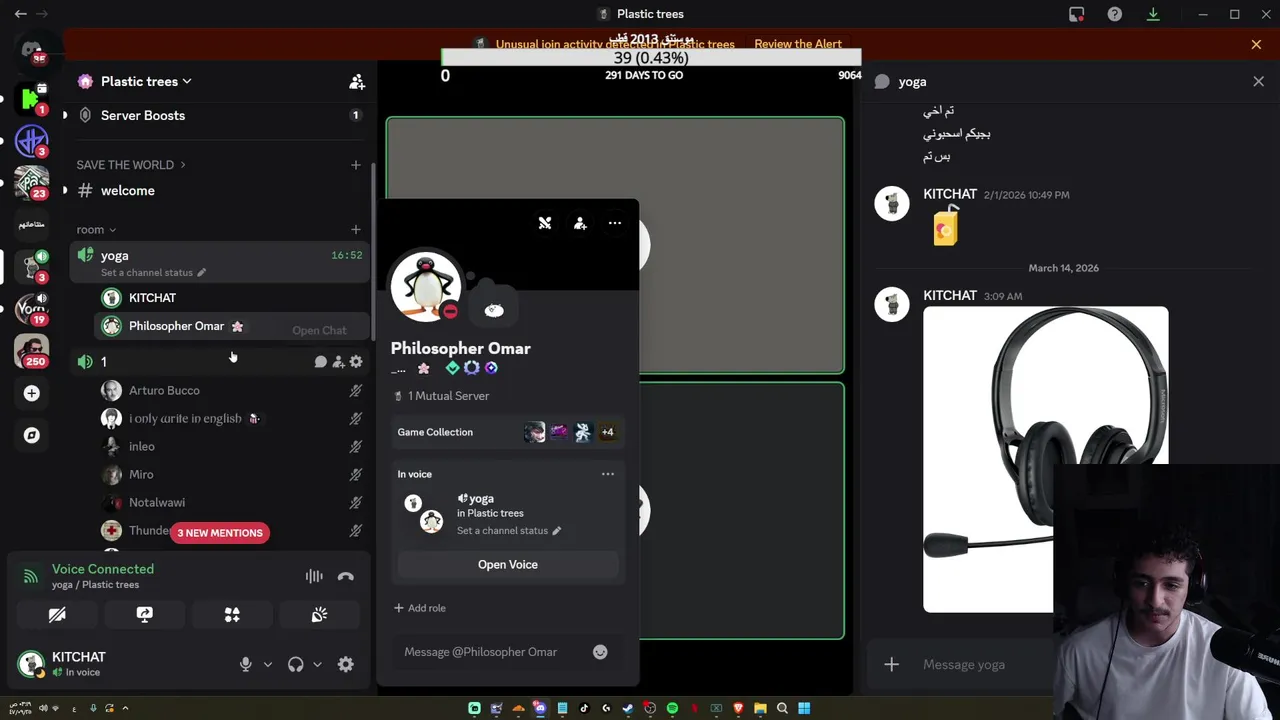Review the Alert link in banner
The image size is (1280, 720).
click(x=798, y=44)
